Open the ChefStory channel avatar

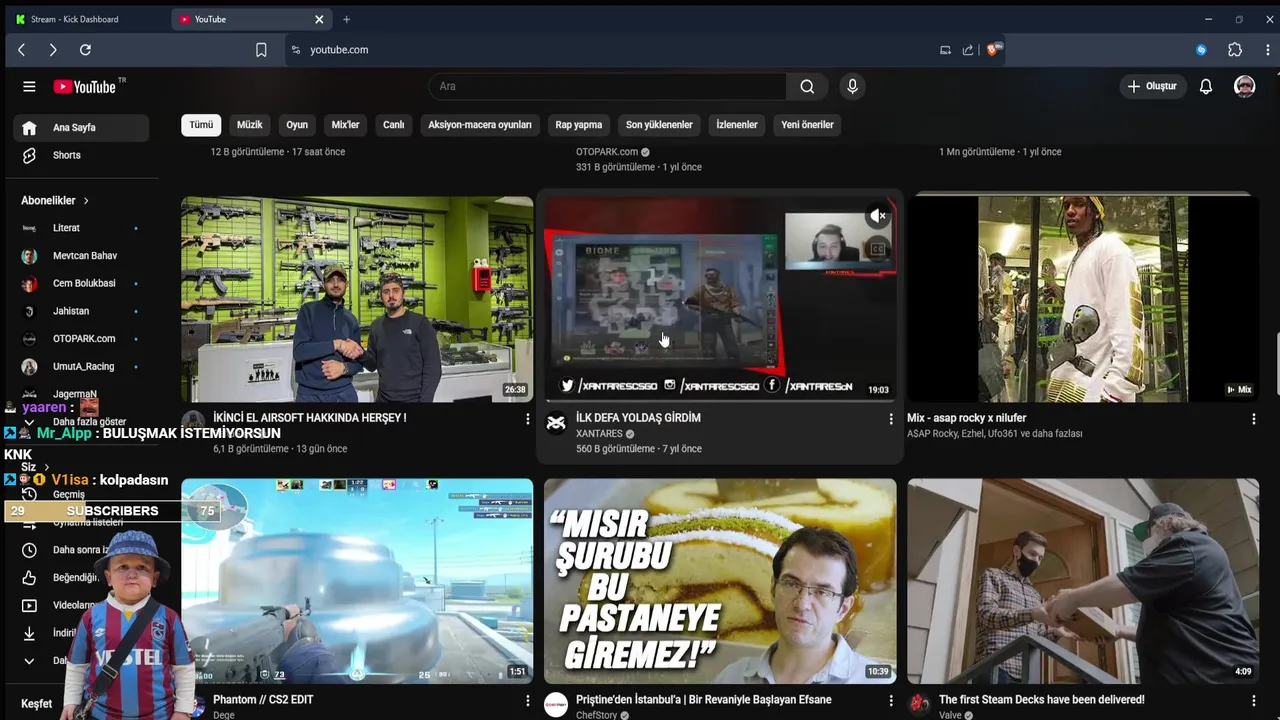click(x=556, y=705)
